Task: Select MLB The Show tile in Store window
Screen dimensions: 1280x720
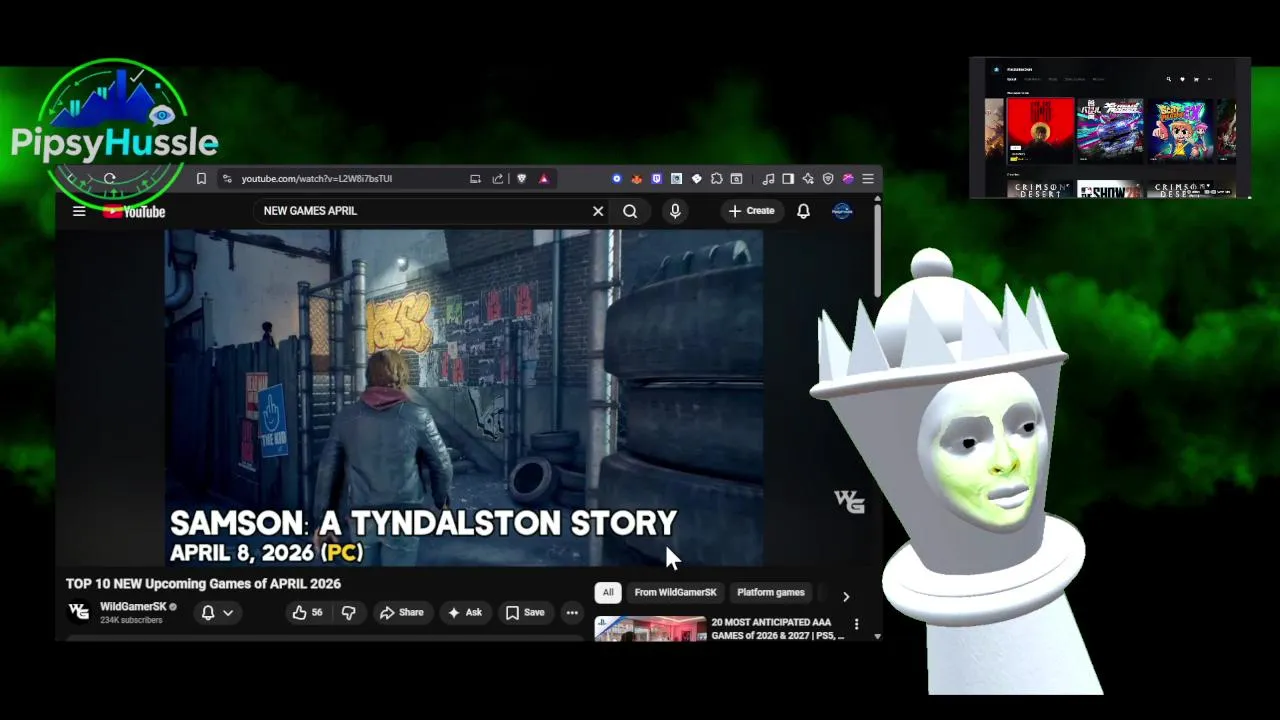Action: click(x=1109, y=189)
